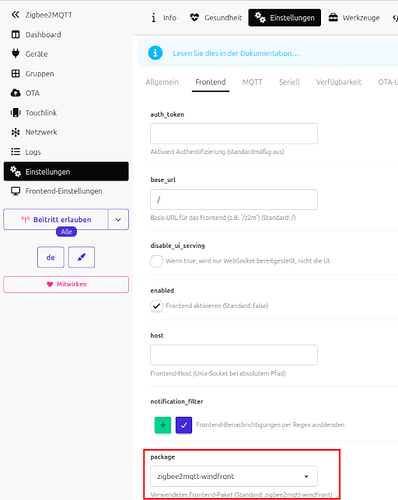Expand Beitritt erlauben dropdown arrow
Screen dimensions: 398x500
point(118,219)
